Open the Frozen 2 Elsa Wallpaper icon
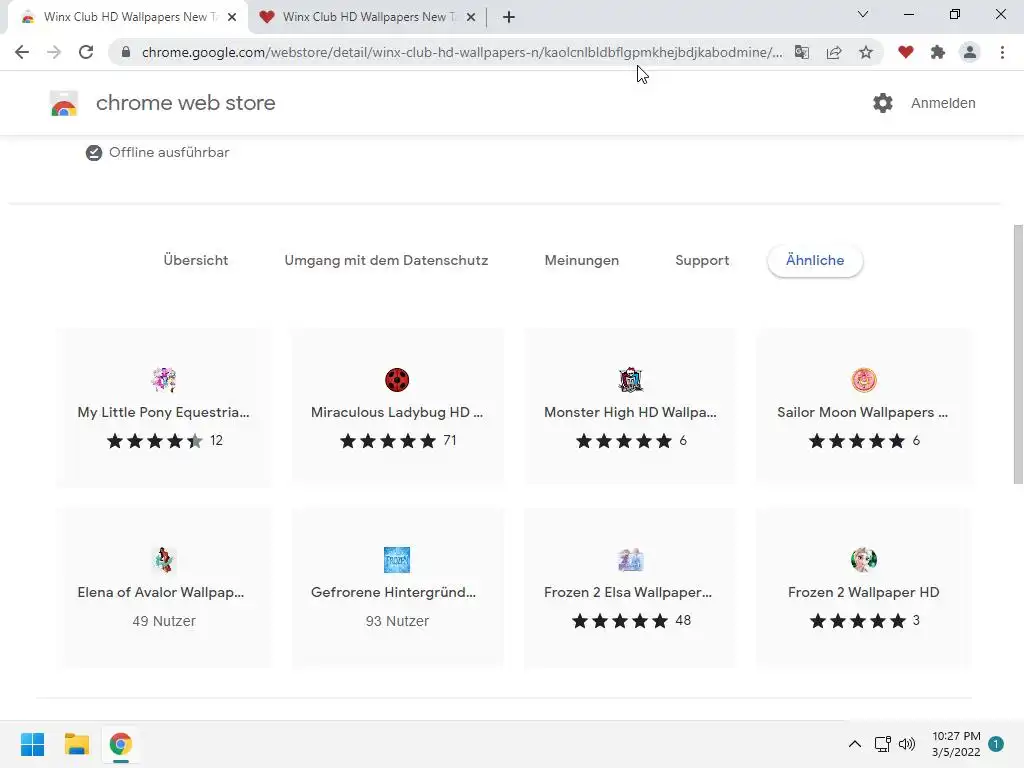This screenshot has width=1024, height=768. (630, 560)
